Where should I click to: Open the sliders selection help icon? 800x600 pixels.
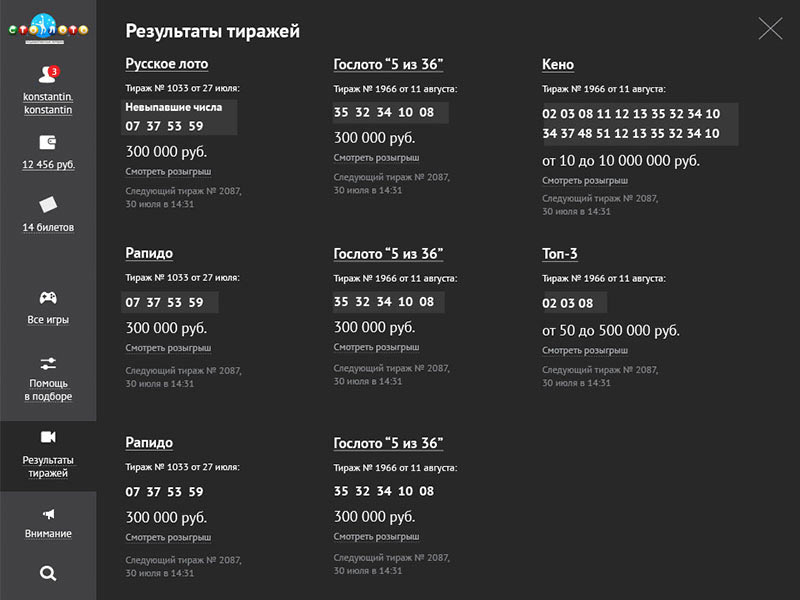(48, 363)
